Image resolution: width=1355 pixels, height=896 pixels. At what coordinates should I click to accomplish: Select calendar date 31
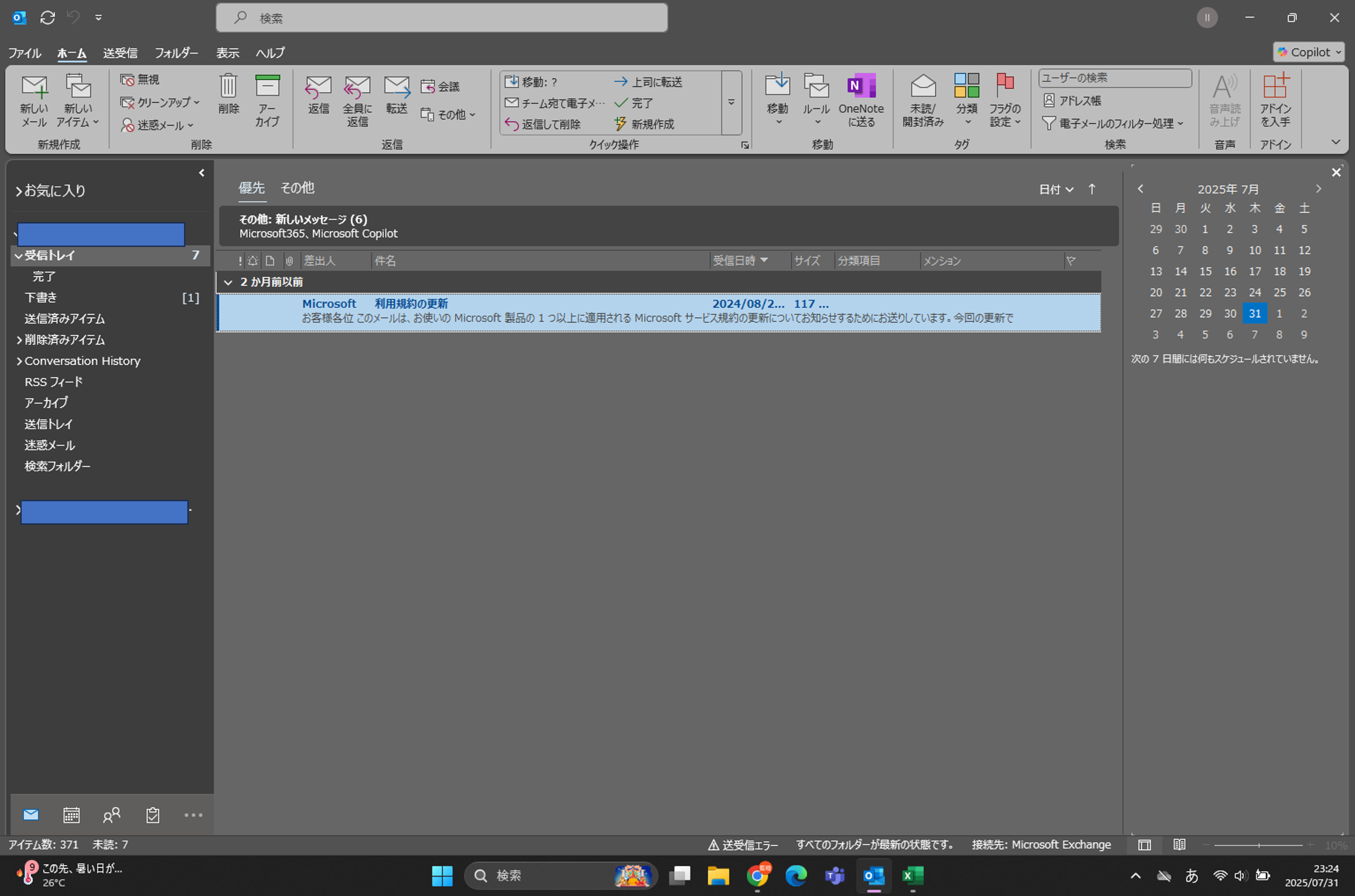coord(1254,313)
